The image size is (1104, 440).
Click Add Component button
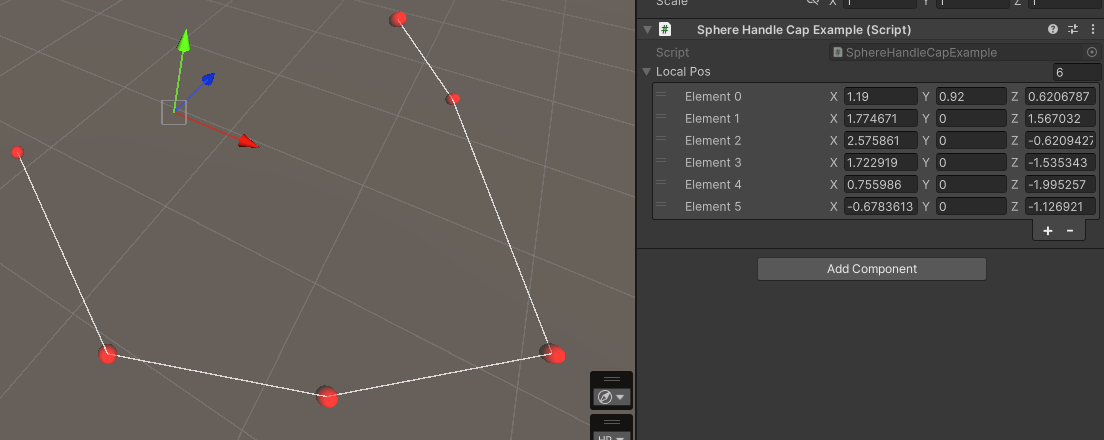click(x=872, y=269)
